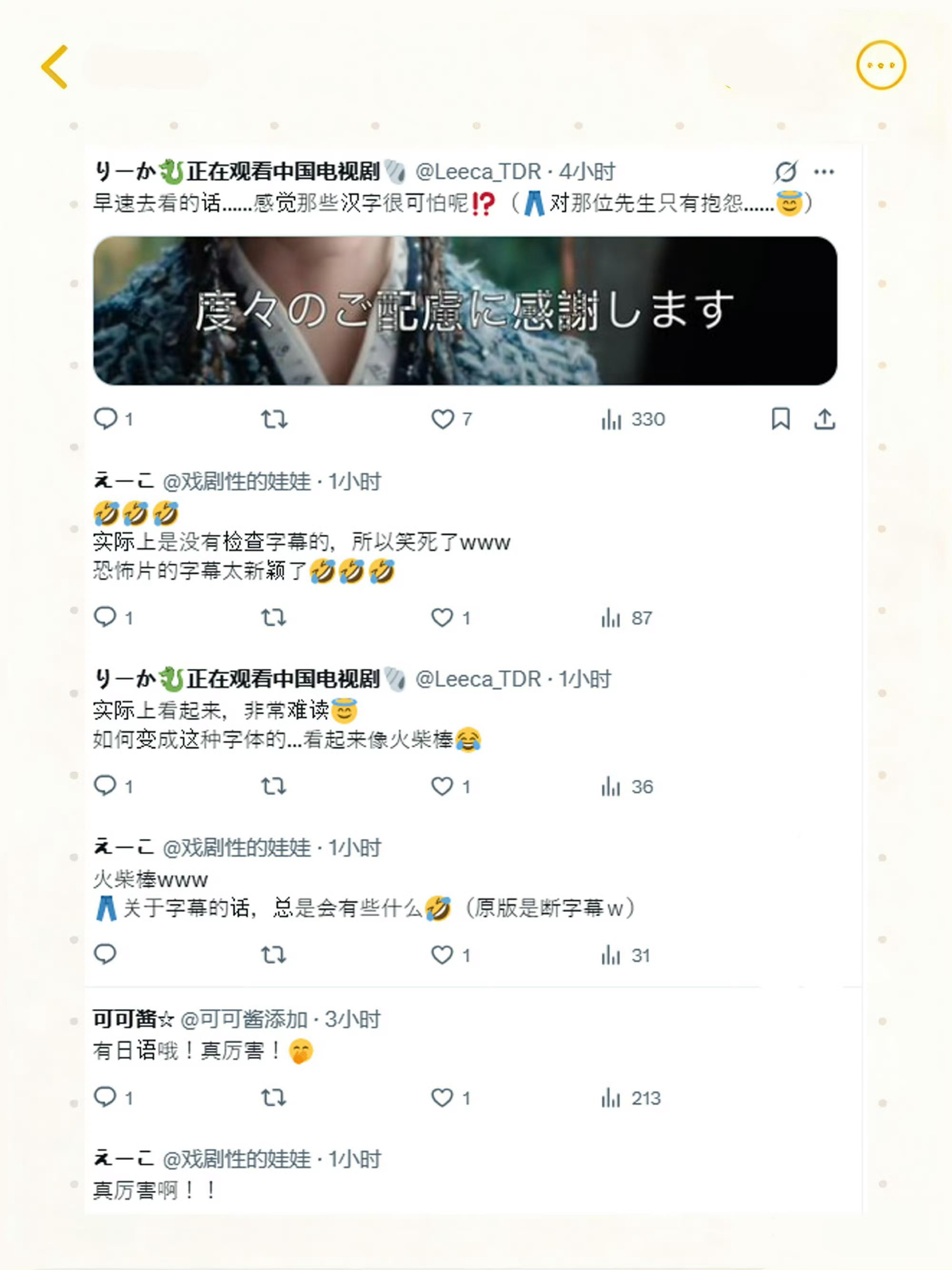
Task: Open the yellow circled three-dot menu
Action: click(x=881, y=65)
